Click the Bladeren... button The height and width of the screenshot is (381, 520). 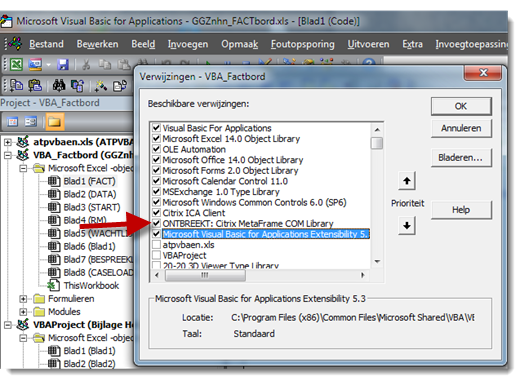point(461,158)
